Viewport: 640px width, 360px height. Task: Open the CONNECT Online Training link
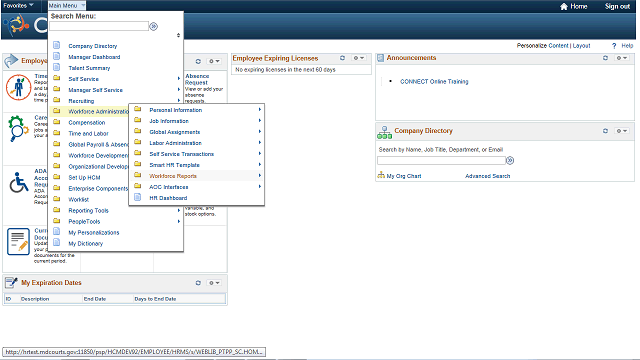click(x=434, y=82)
